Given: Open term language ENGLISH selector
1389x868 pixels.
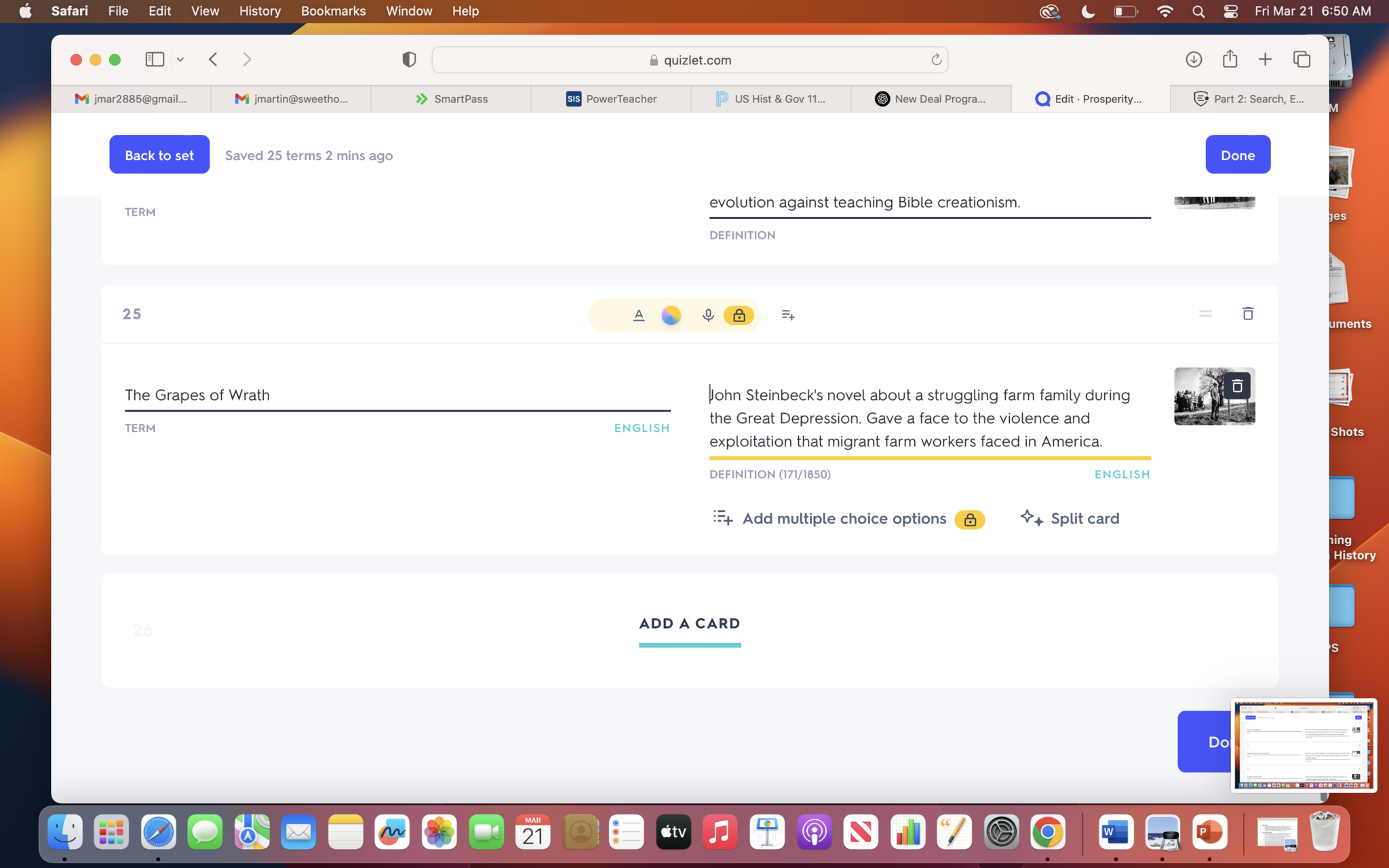Looking at the screenshot, I should tap(642, 428).
